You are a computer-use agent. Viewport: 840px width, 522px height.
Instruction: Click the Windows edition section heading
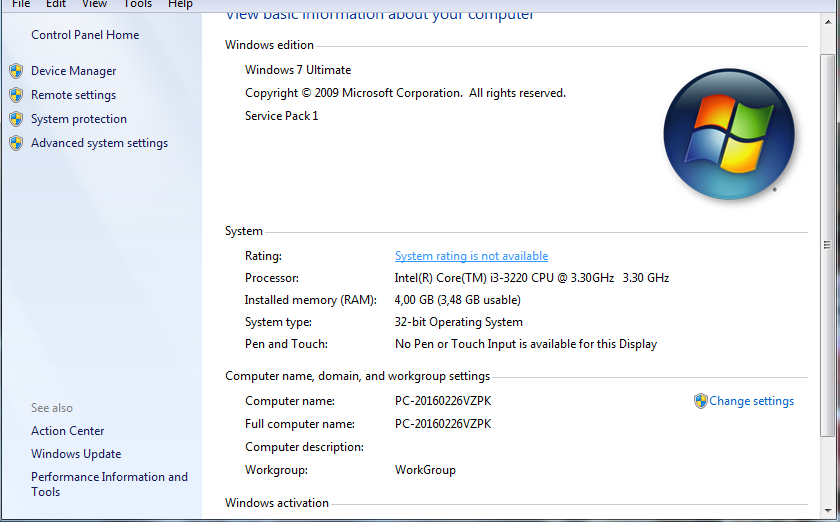coord(269,45)
